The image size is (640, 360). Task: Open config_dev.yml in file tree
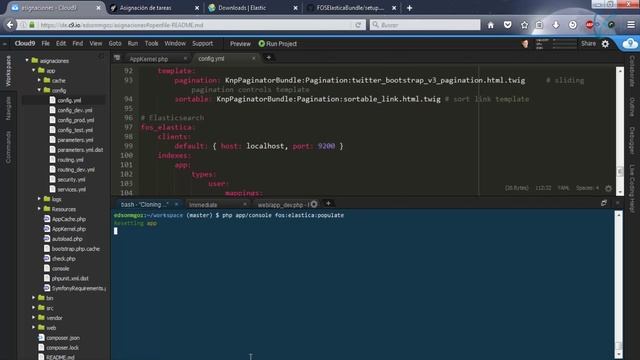75,110
